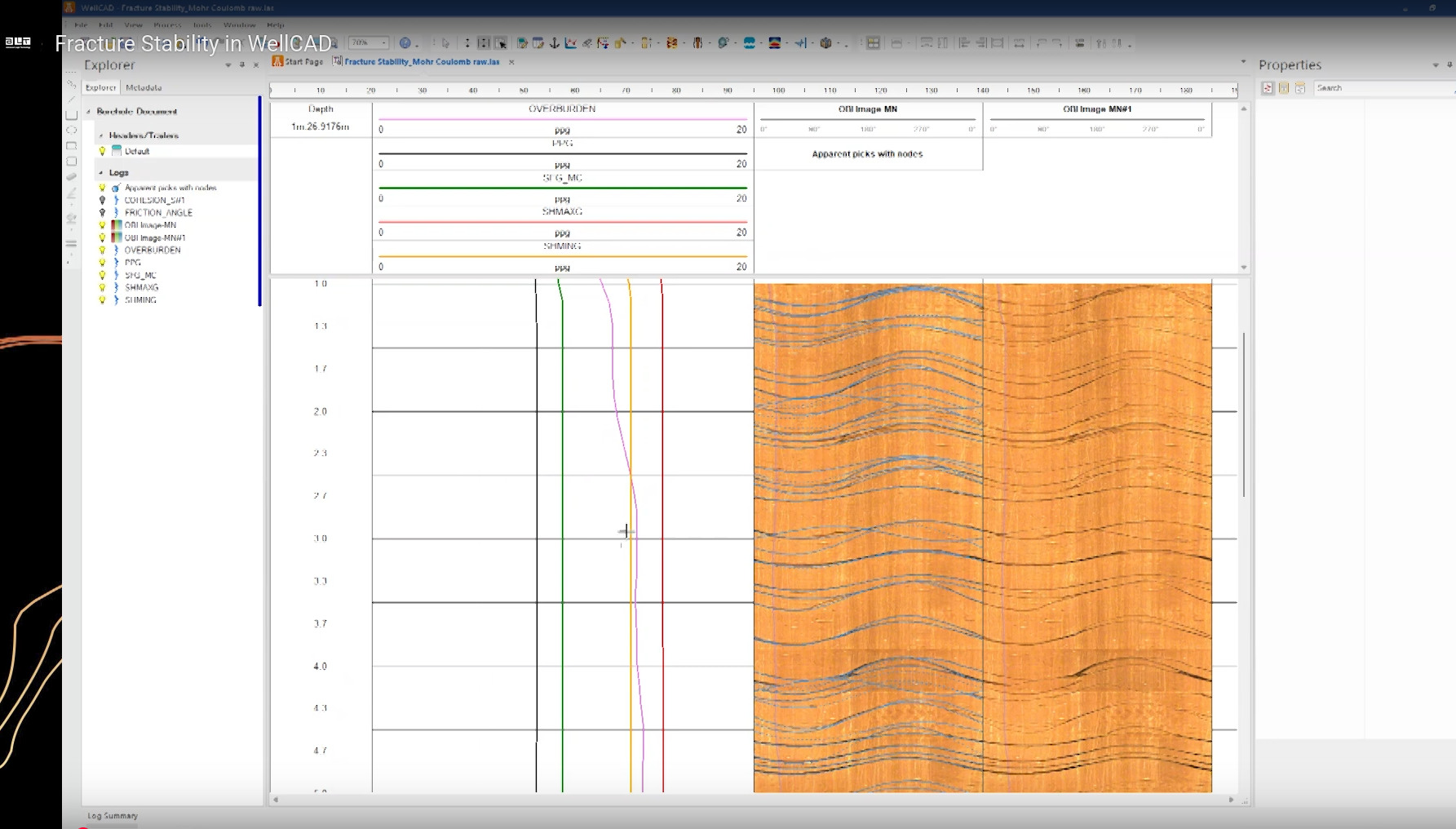The image size is (1456, 829).
Task: Click the pink OVERBURDEN line swatch in header
Action: point(562,119)
